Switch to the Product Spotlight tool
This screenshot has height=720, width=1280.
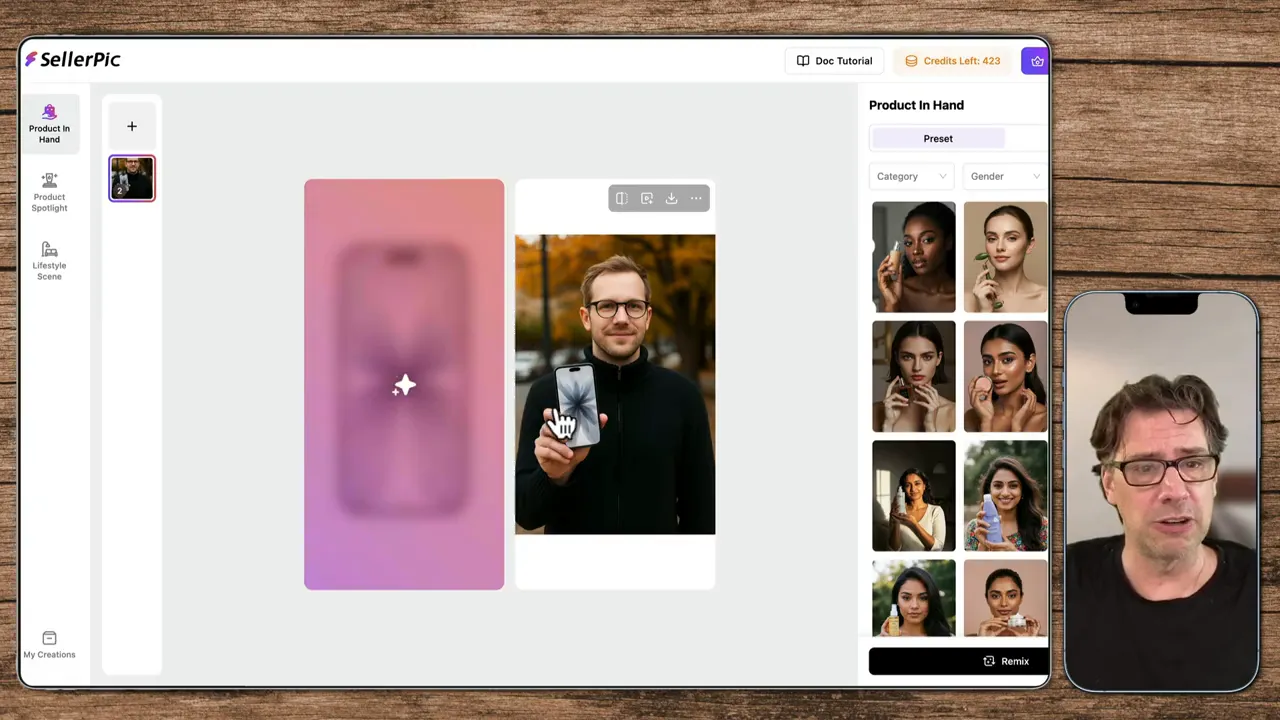49,190
